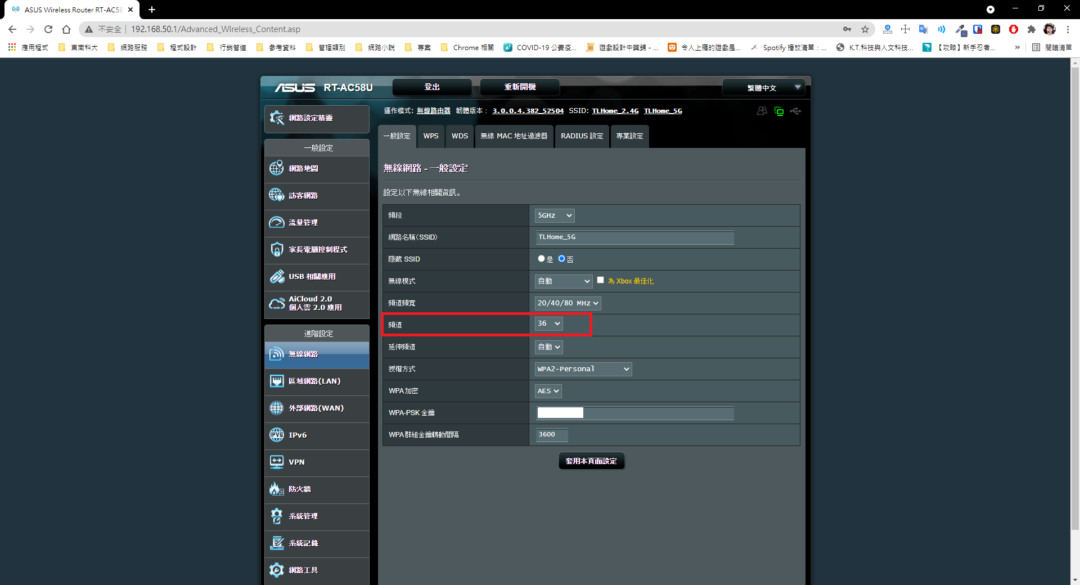Open 訪客網路 guest network page
The height and width of the screenshot is (585, 1080).
coord(317,196)
